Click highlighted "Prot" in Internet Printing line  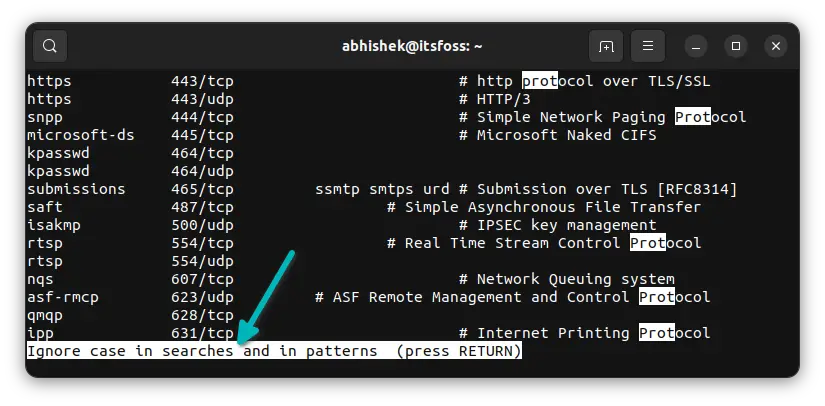pyautogui.click(x=657, y=333)
